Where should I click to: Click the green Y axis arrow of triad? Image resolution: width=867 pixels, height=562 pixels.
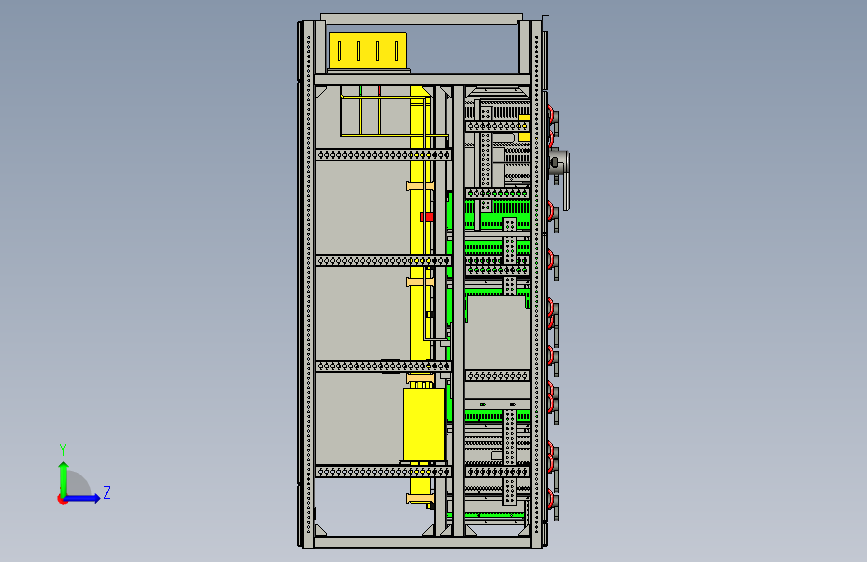tap(64, 478)
